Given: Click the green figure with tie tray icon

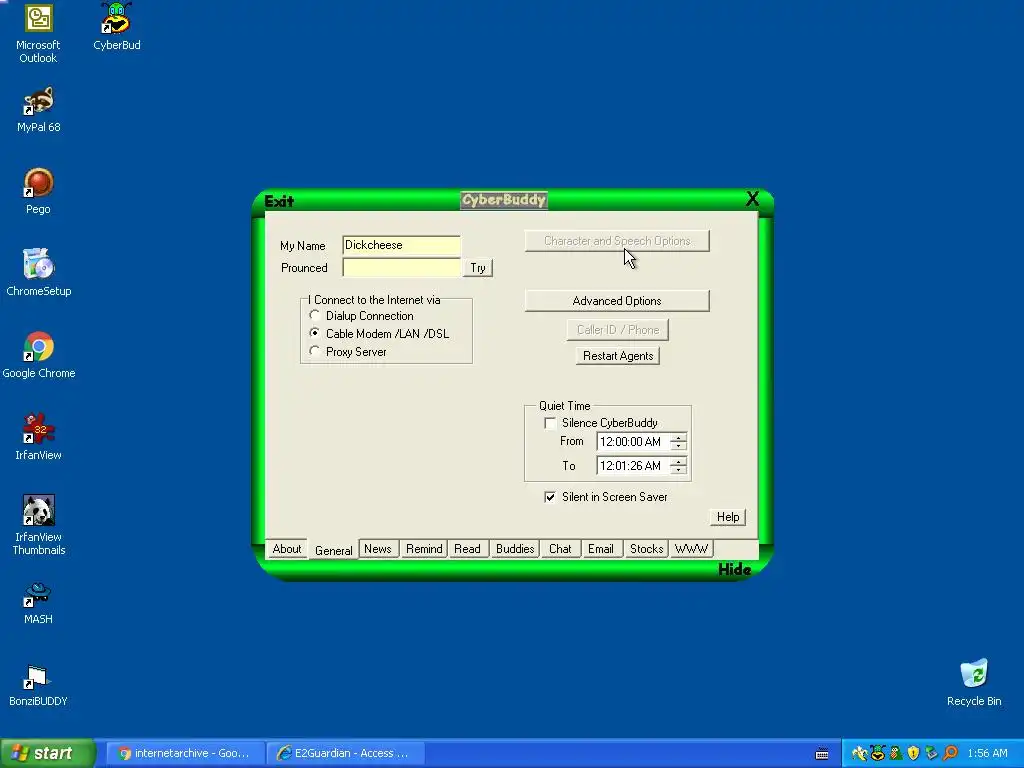Looking at the screenshot, I should (895, 754).
